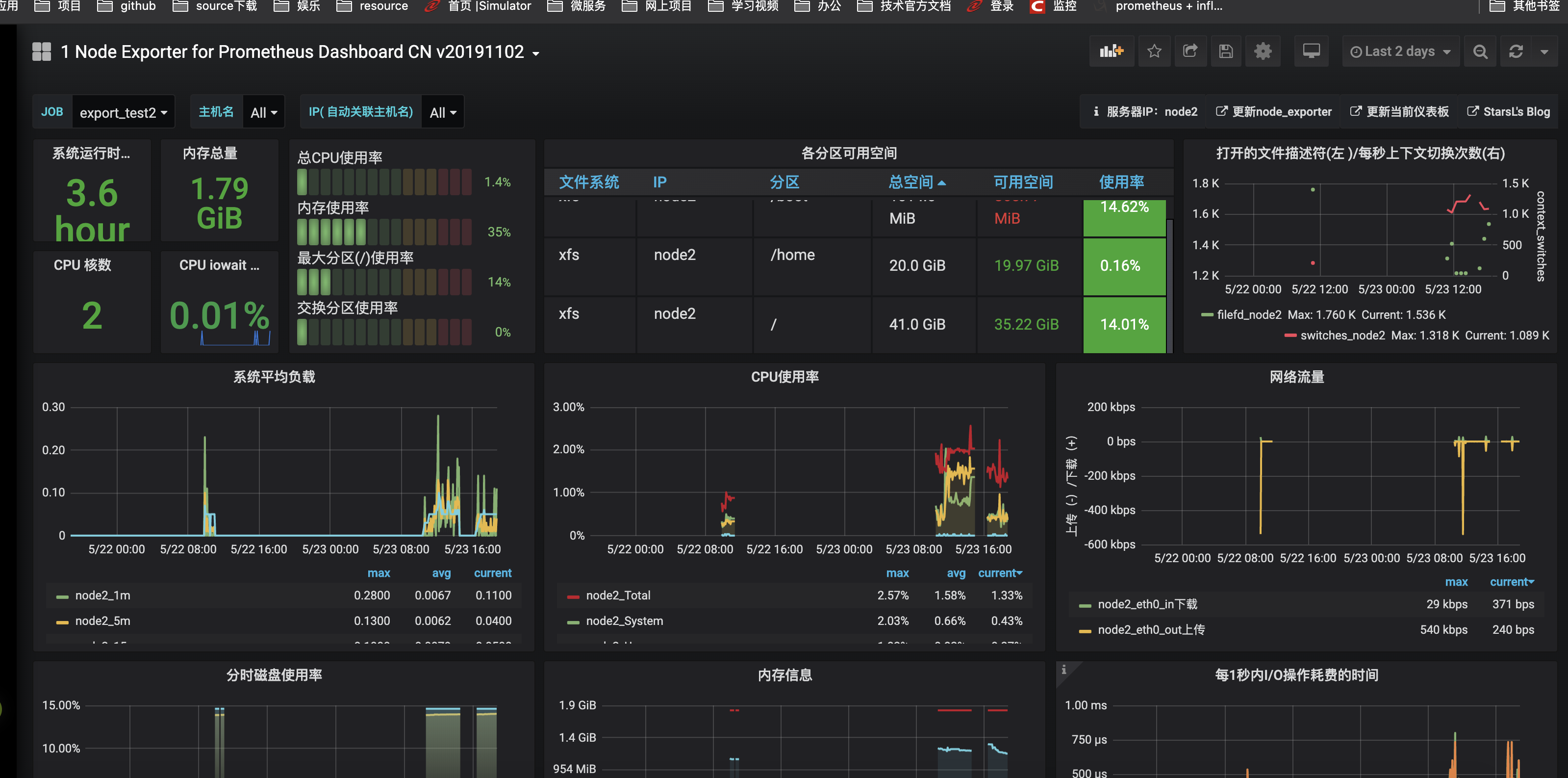The height and width of the screenshot is (778, 1568).
Task: Star this dashboard as favorite
Action: pyautogui.click(x=1155, y=51)
